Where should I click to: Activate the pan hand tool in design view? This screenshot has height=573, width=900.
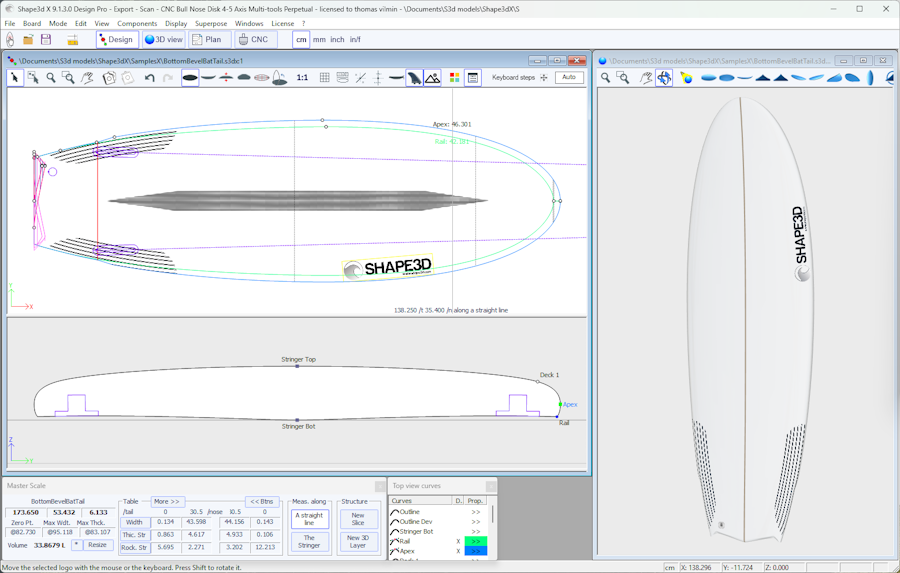(88, 78)
